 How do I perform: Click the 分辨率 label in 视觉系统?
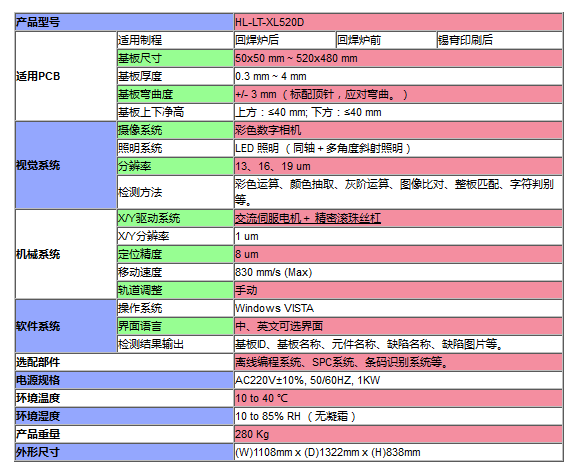[175, 166]
